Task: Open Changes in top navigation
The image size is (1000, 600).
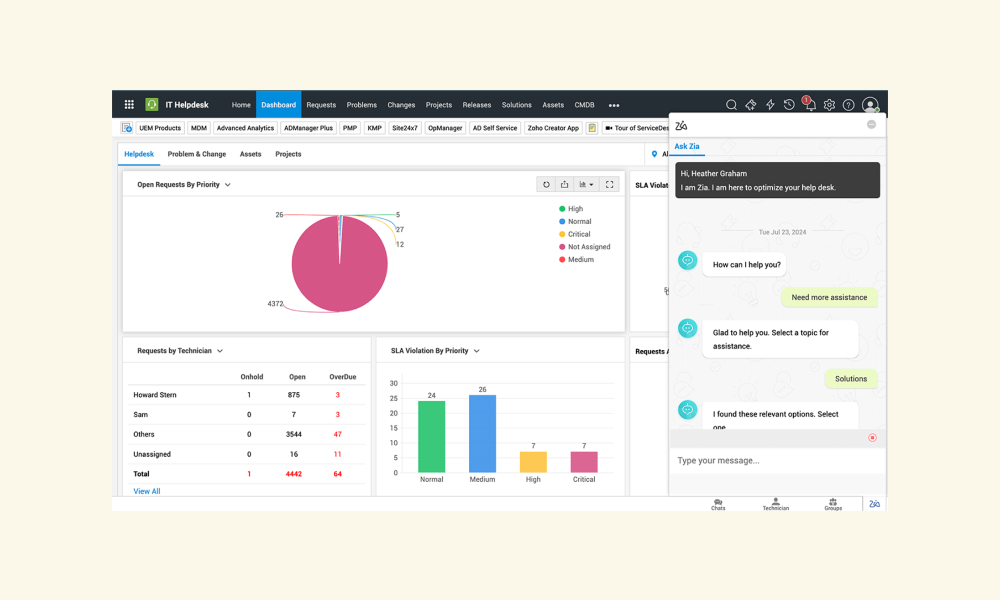Action: [401, 105]
